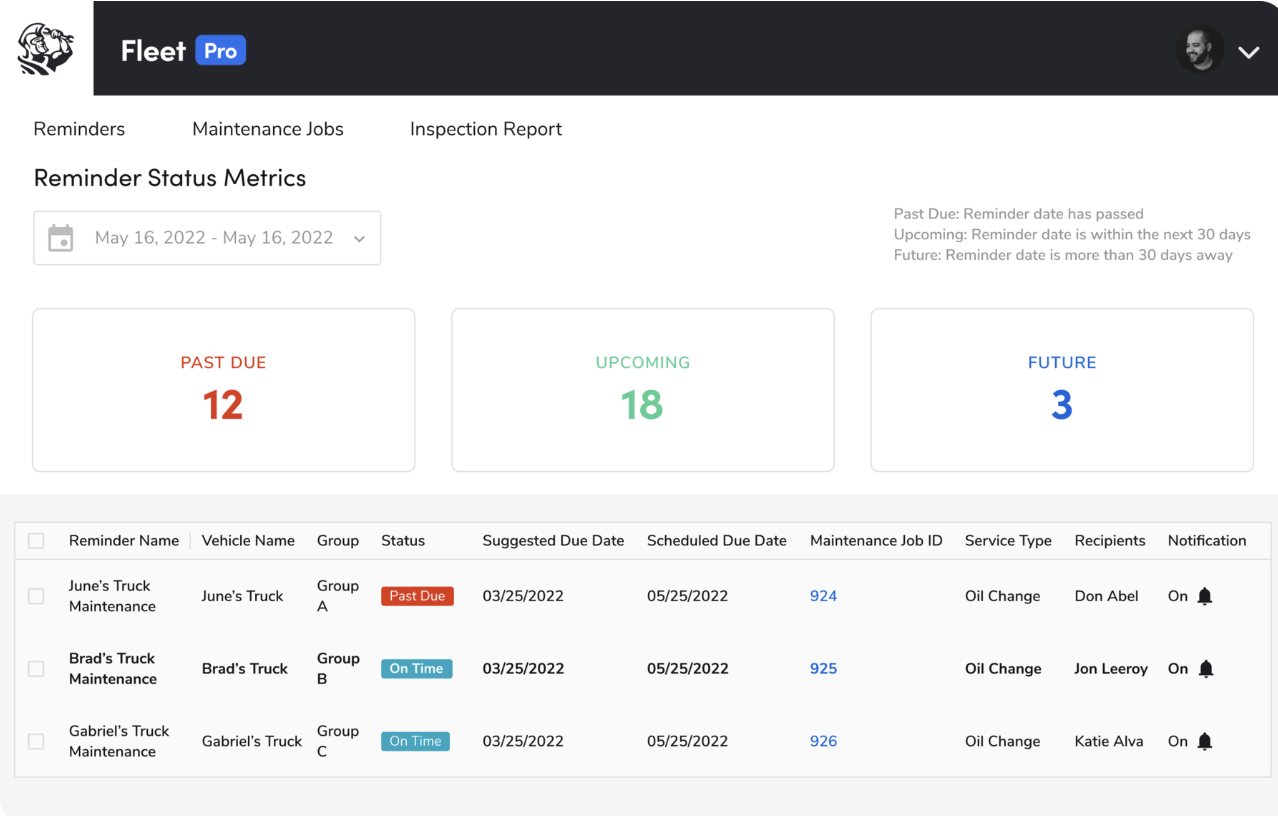Click the June's Truck vehicle name cell
Viewport: 1278px width, 816px height.
(243, 596)
